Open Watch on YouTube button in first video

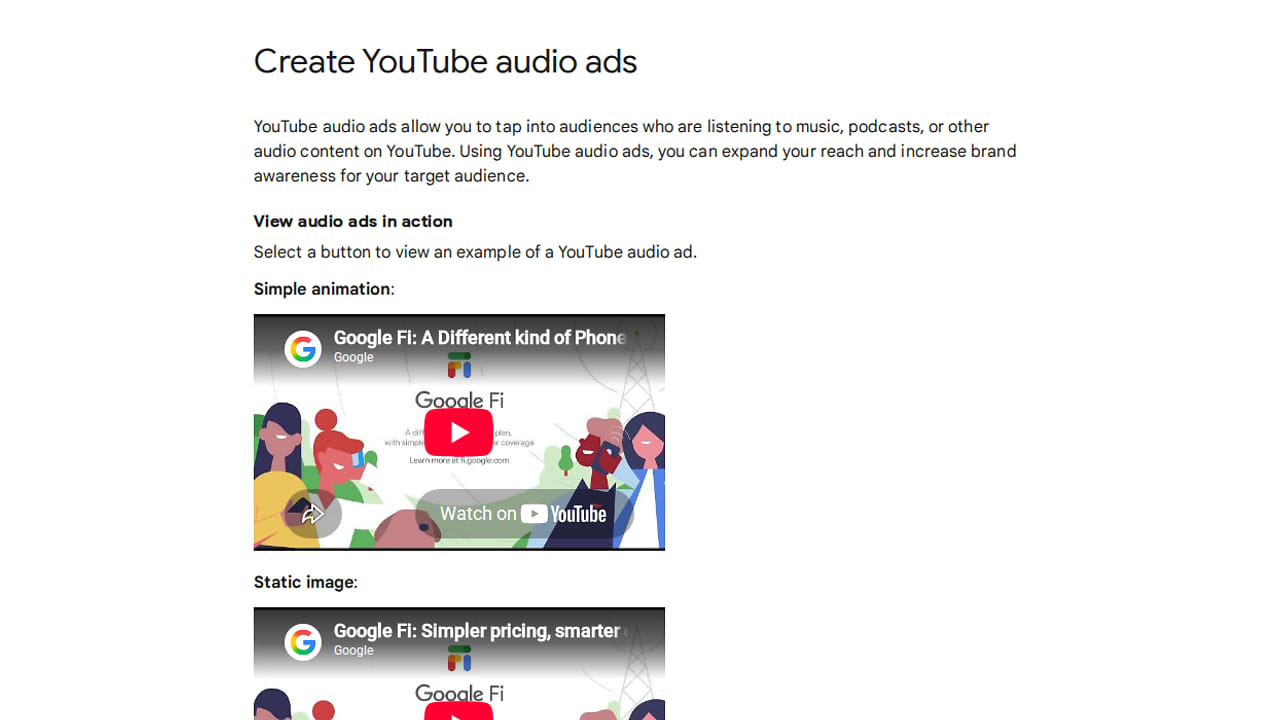click(x=524, y=514)
